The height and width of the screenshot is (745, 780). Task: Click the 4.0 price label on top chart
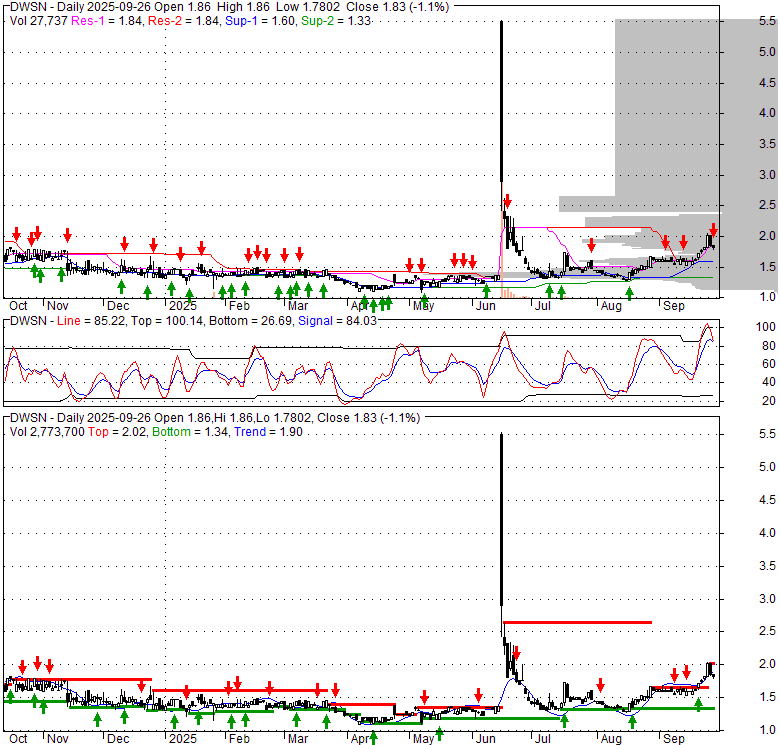pyautogui.click(x=767, y=113)
